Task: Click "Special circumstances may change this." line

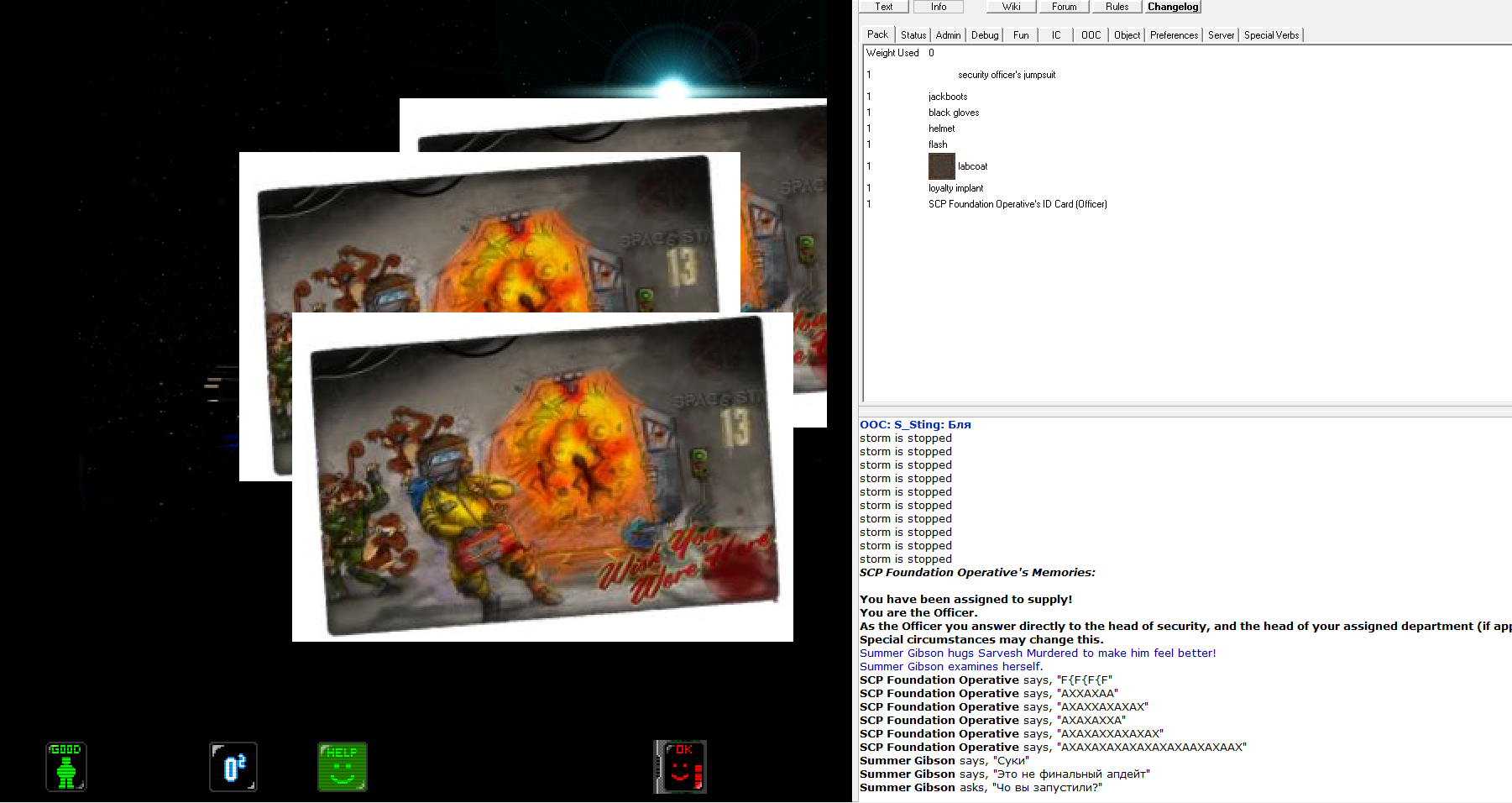Action: (981, 640)
